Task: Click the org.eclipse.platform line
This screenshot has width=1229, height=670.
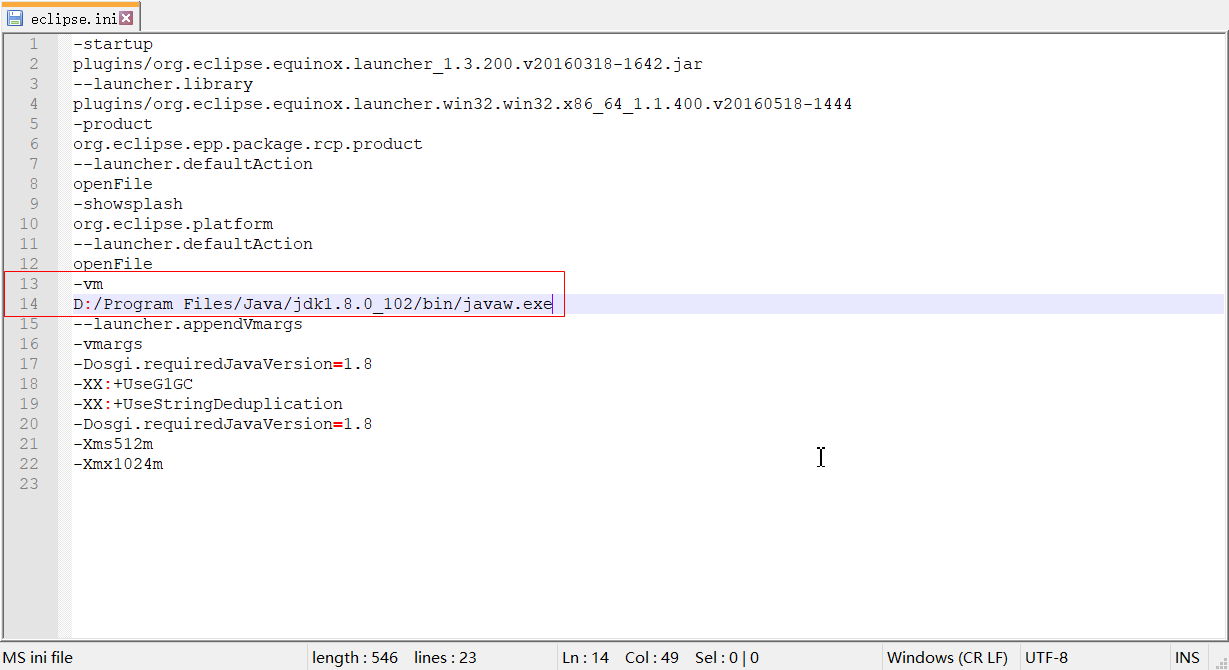Action: pyautogui.click(x=173, y=224)
